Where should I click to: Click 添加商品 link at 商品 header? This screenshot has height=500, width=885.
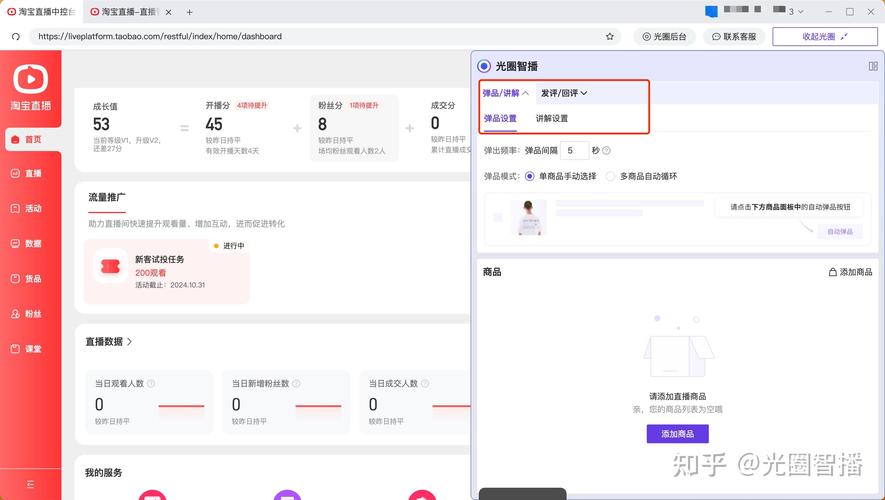(x=850, y=272)
